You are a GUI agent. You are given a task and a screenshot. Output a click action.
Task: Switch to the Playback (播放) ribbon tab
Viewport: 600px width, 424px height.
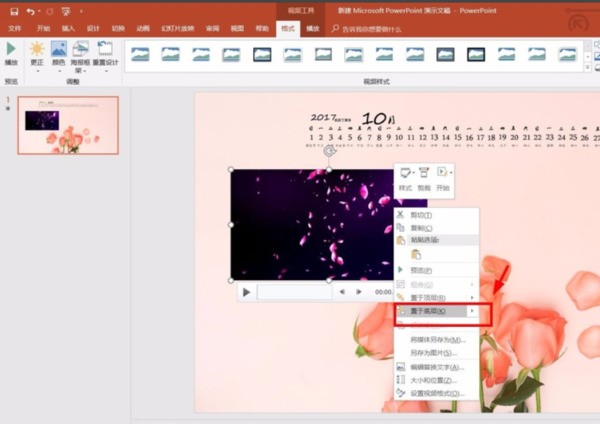pyautogui.click(x=313, y=28)
